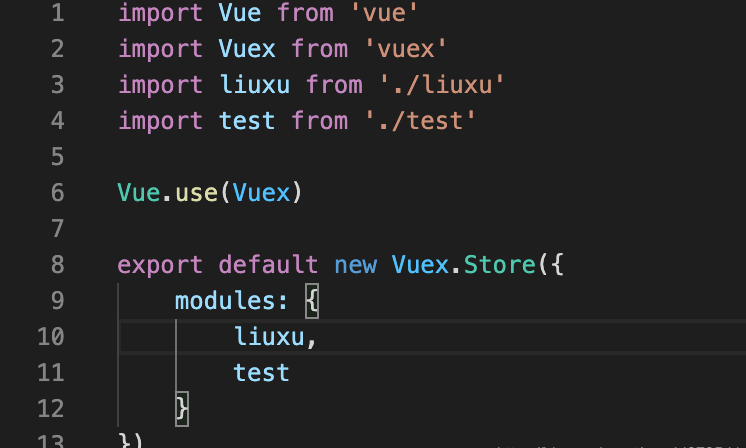Click the './liuxu' import path string
The image size is (746, 448).
(x=441, y=85)
